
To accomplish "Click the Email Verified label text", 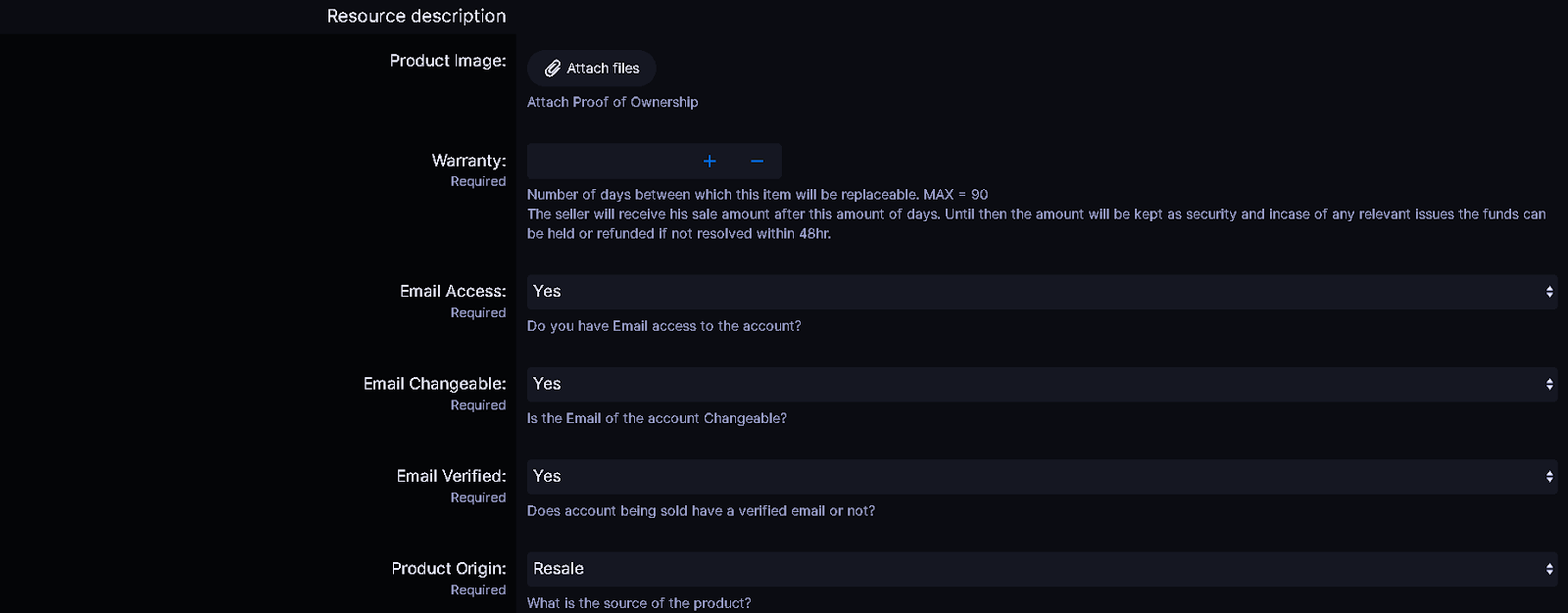I will coord(451,476).
